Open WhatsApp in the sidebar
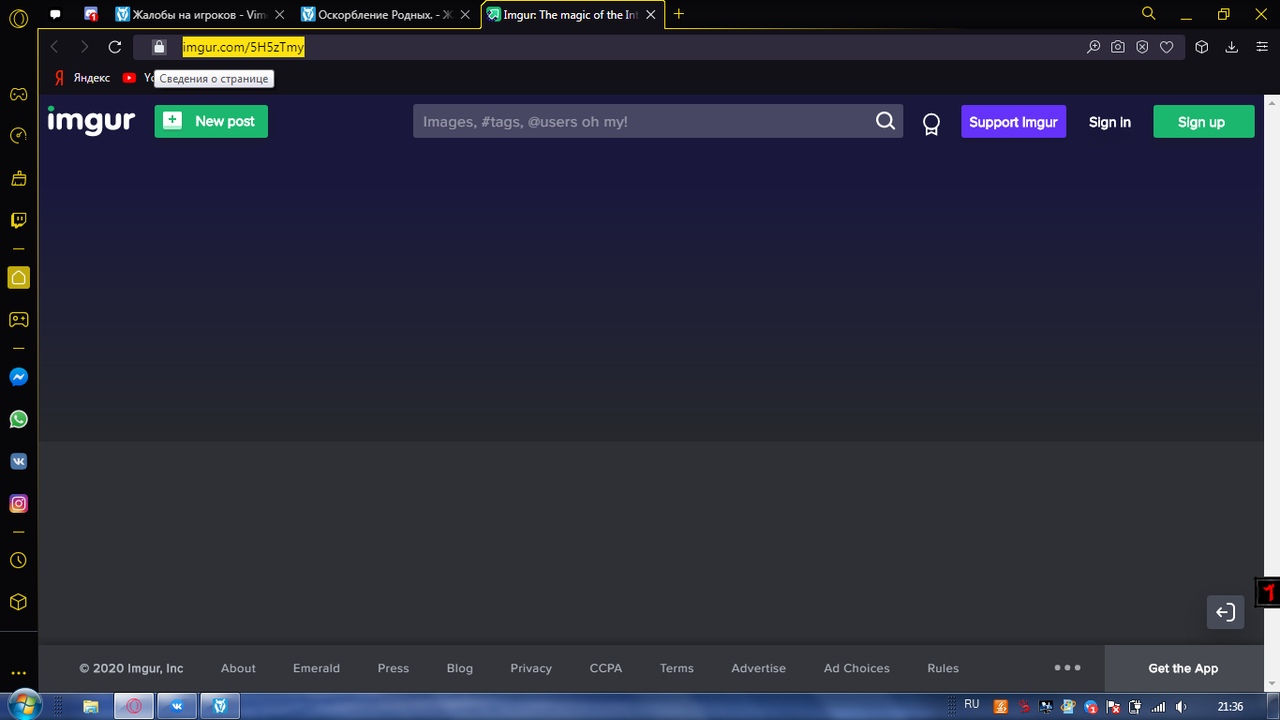The width and height of the screenshot is (1280, 720). 18,419
